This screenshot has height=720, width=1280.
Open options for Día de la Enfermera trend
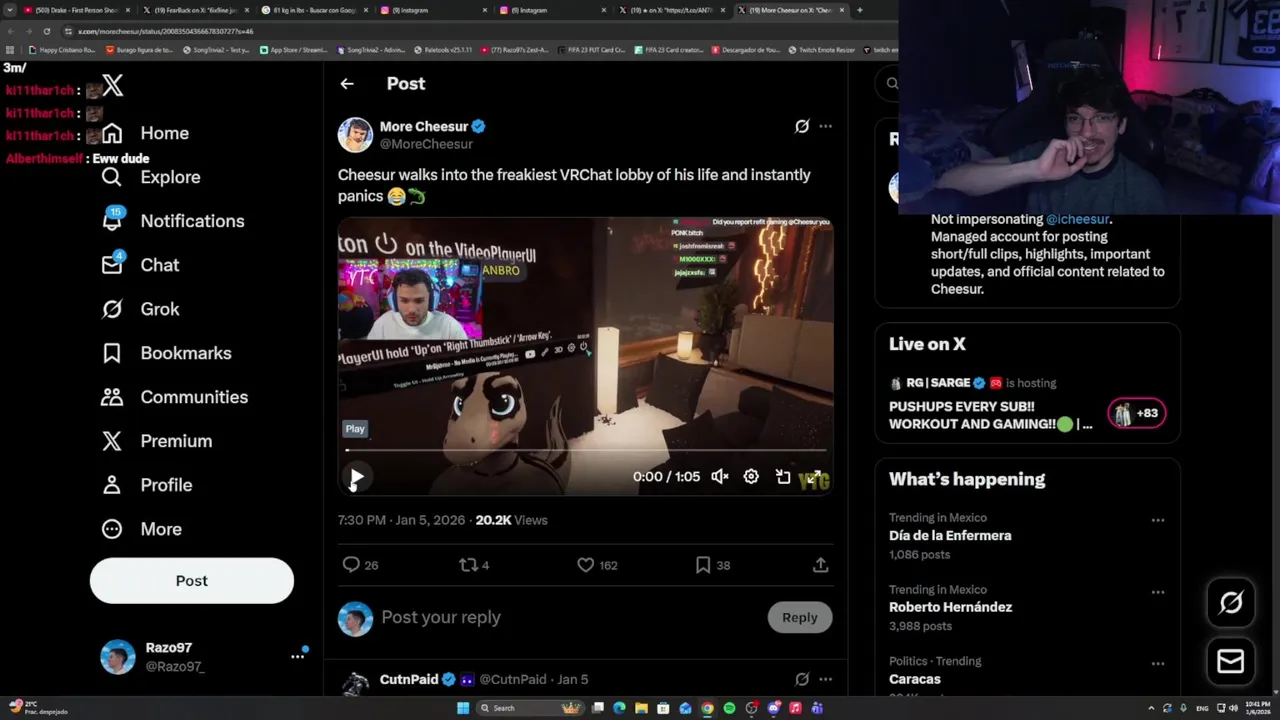[1158, 520]
